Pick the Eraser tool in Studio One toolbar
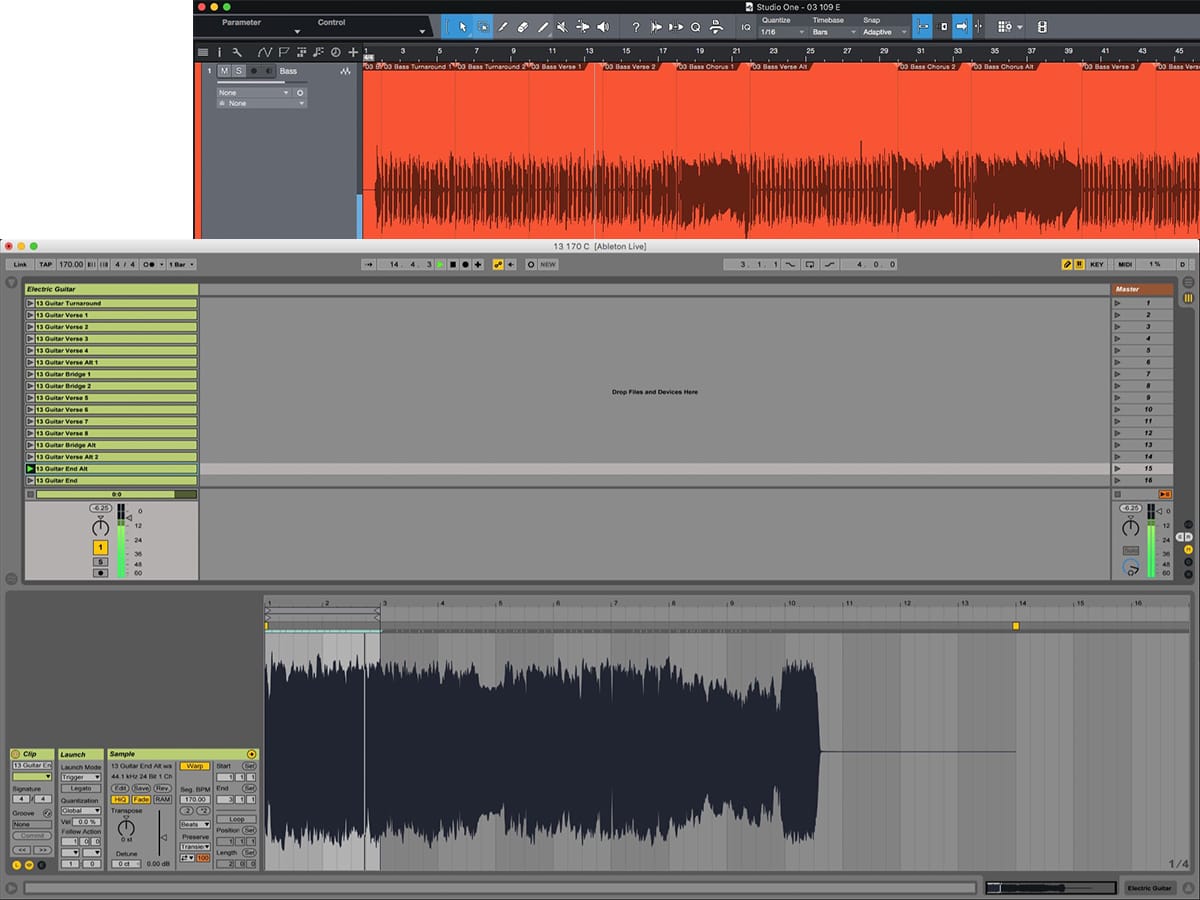This screenshot has height=900, width=1200. [523, 27]
